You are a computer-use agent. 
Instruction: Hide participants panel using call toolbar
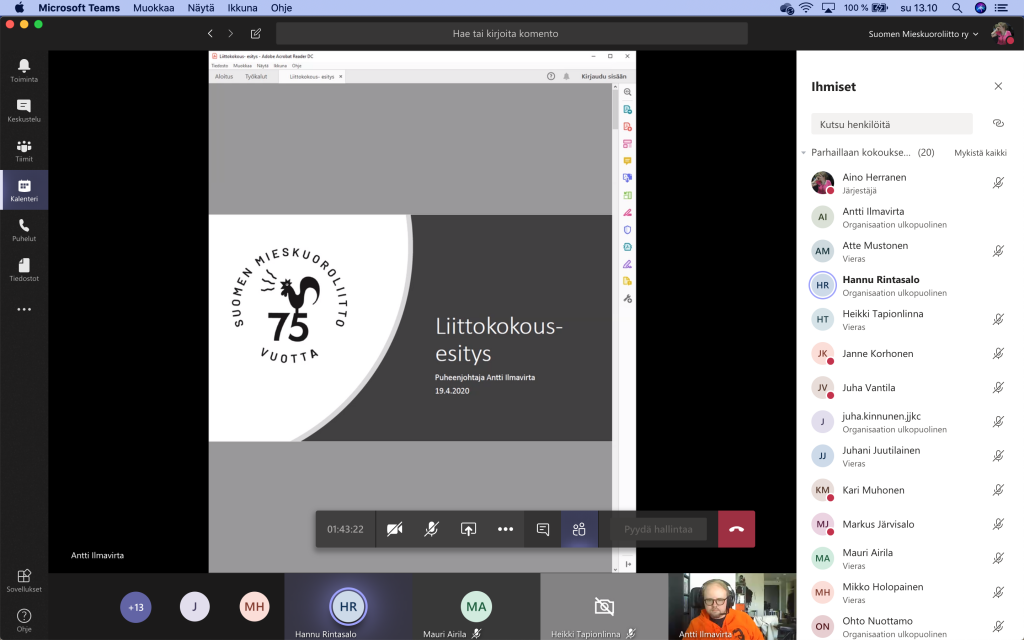pos(579,529)
